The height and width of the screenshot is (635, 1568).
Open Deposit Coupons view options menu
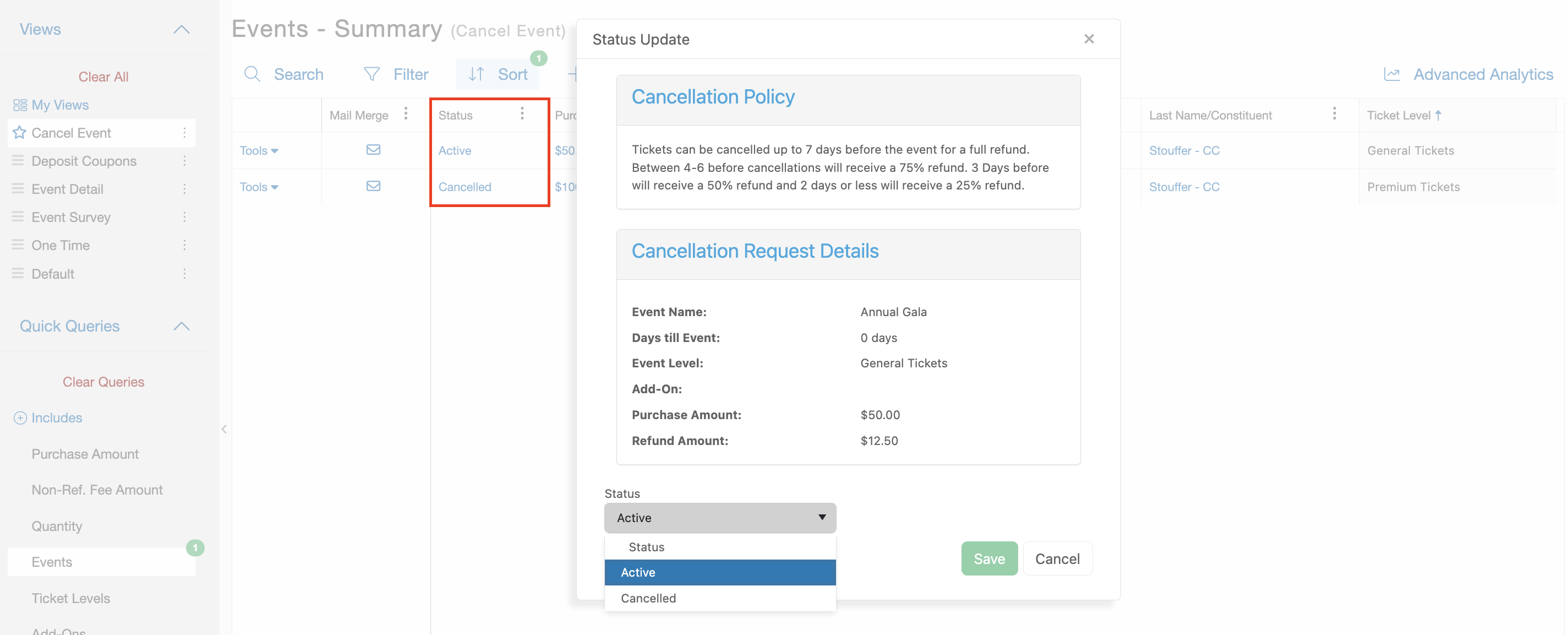click(184, 161)
